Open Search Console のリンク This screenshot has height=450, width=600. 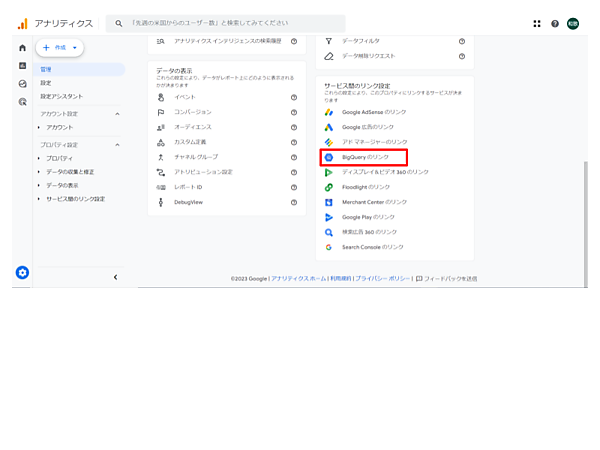373,247
